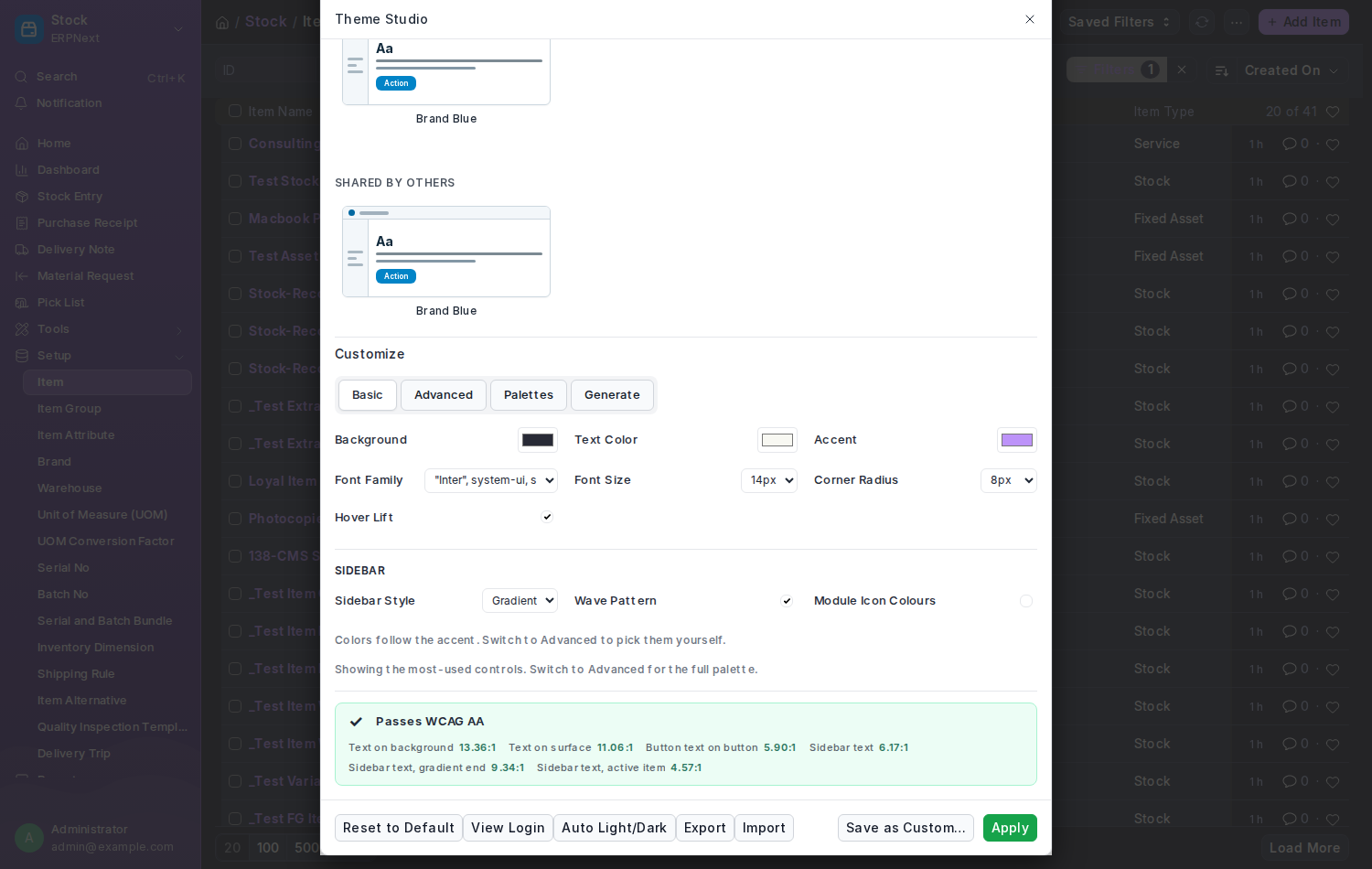The width and height of the screenshot is (1372, 869).
Task: Close the Theme Studio dialog
Action: 1030,19
